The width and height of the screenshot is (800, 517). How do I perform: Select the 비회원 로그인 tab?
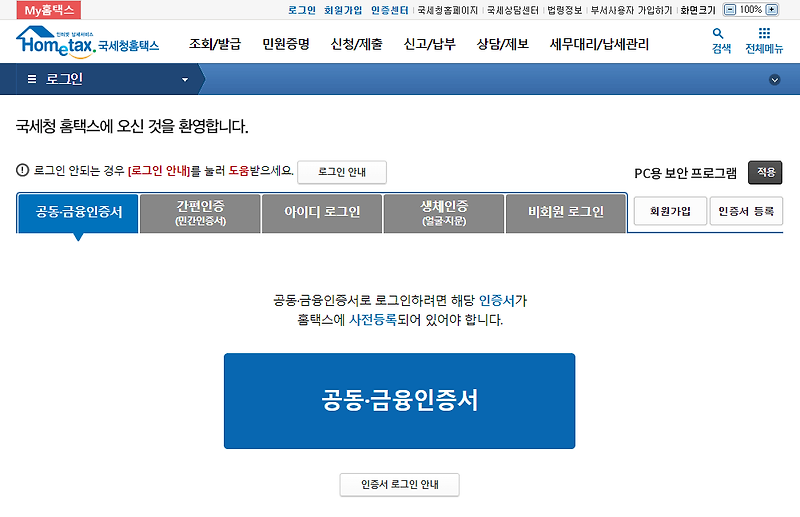coord(566,213)
